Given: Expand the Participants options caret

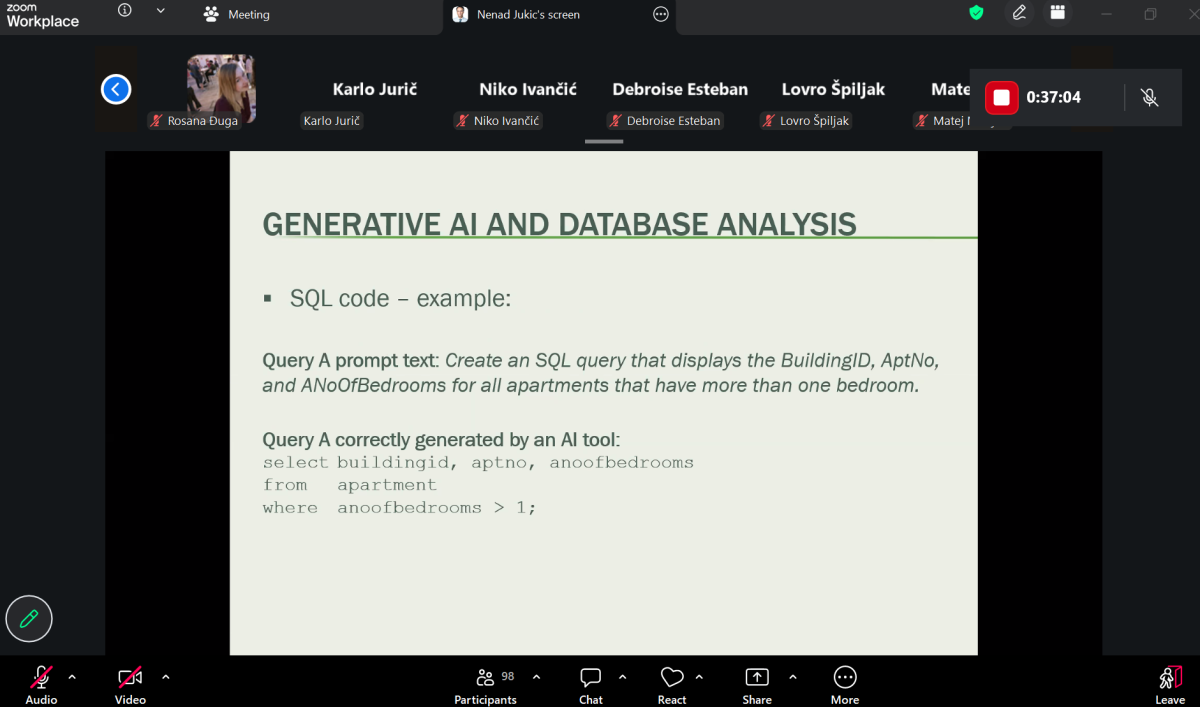Looking at the screenshot, I should point(536,677).
